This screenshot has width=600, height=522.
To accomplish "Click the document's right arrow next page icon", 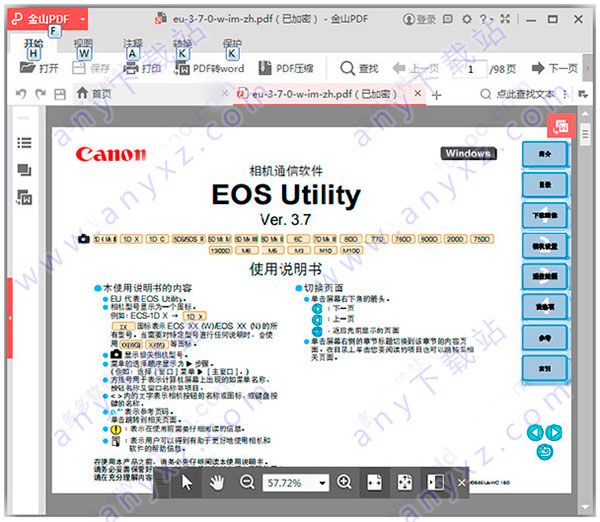I will (x=554, y=432).
